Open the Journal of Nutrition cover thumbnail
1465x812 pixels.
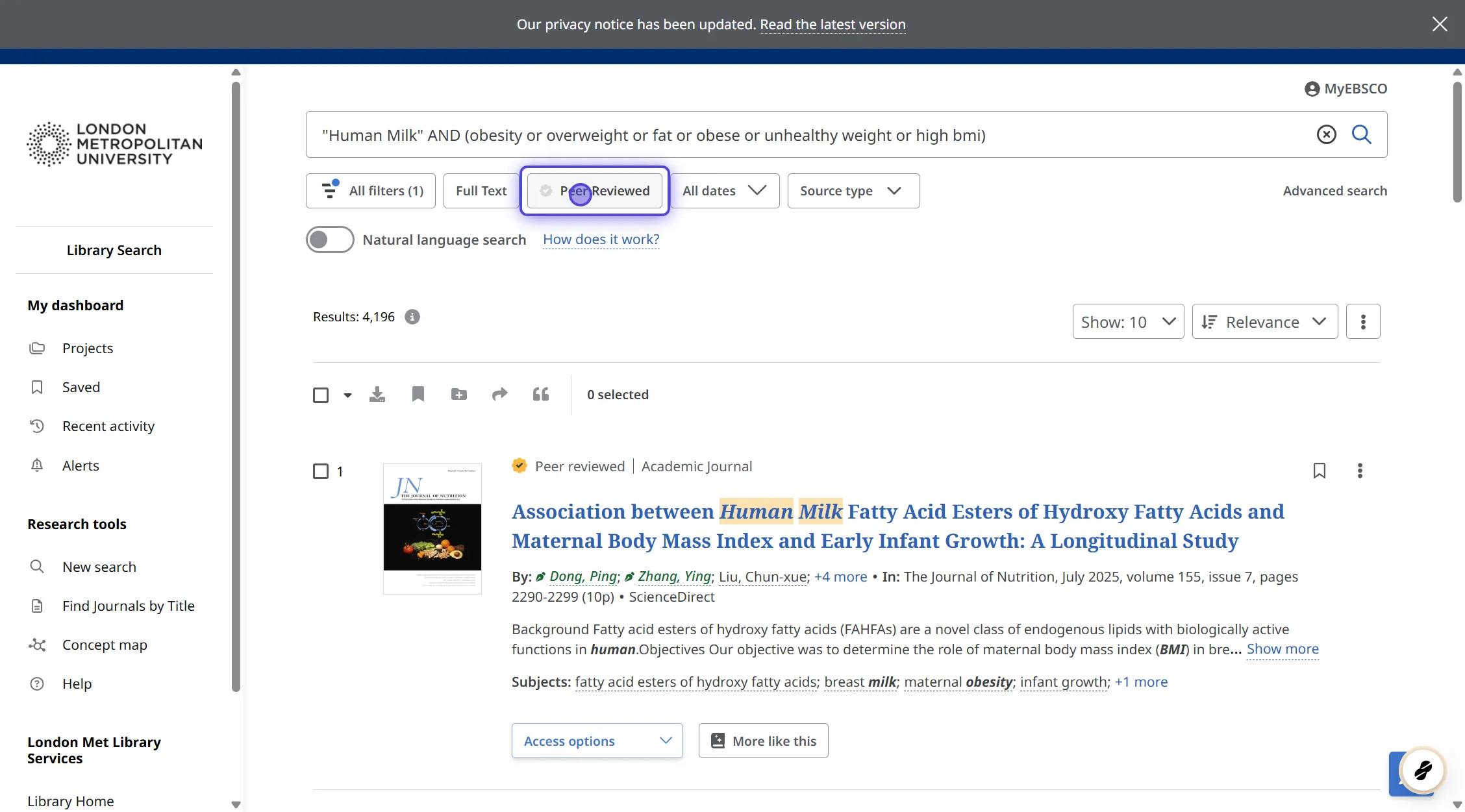coord(432,528)
